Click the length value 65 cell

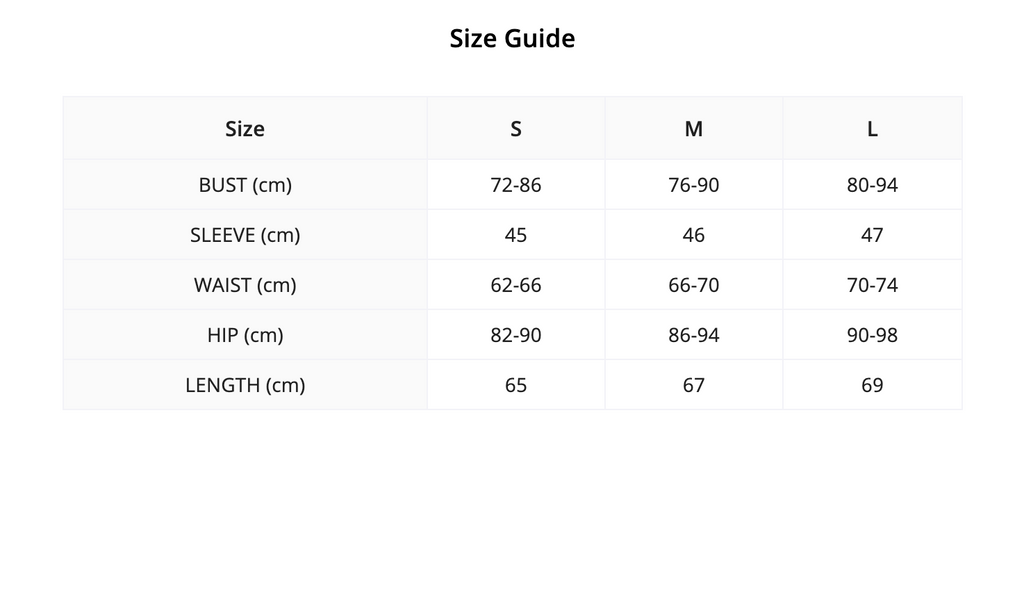[x=516, y=385]
